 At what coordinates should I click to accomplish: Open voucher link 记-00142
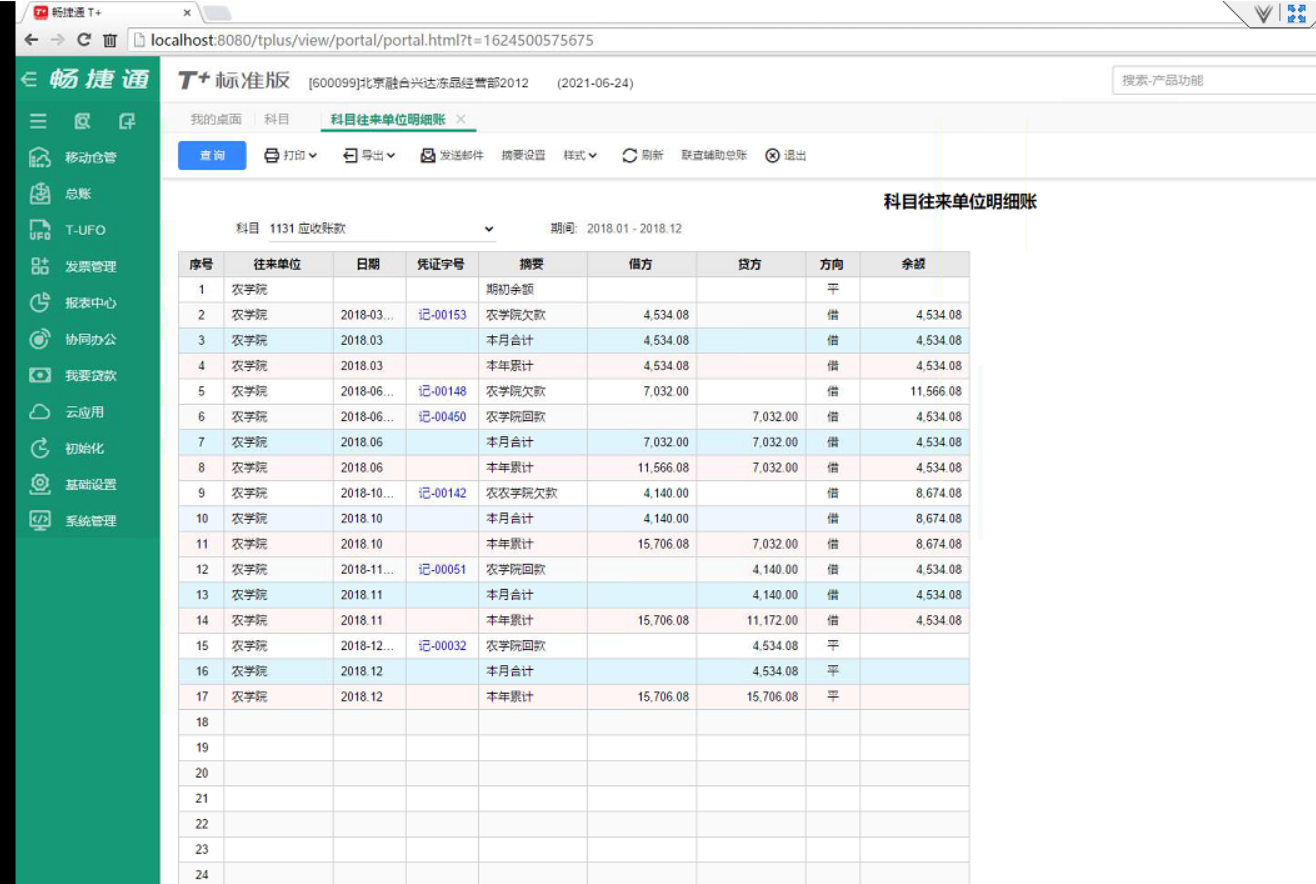pyautogui.click(x=443, y=493)
